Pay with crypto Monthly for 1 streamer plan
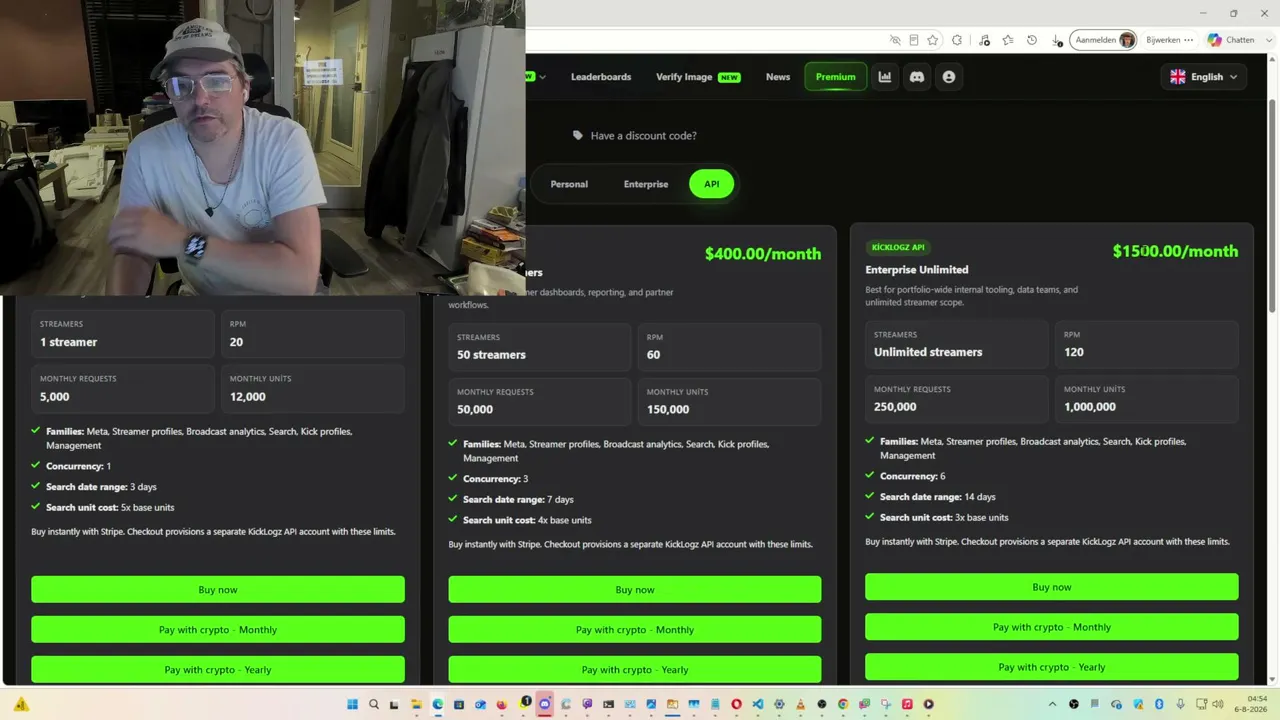The image size is (1280, 720). point(218,630)
